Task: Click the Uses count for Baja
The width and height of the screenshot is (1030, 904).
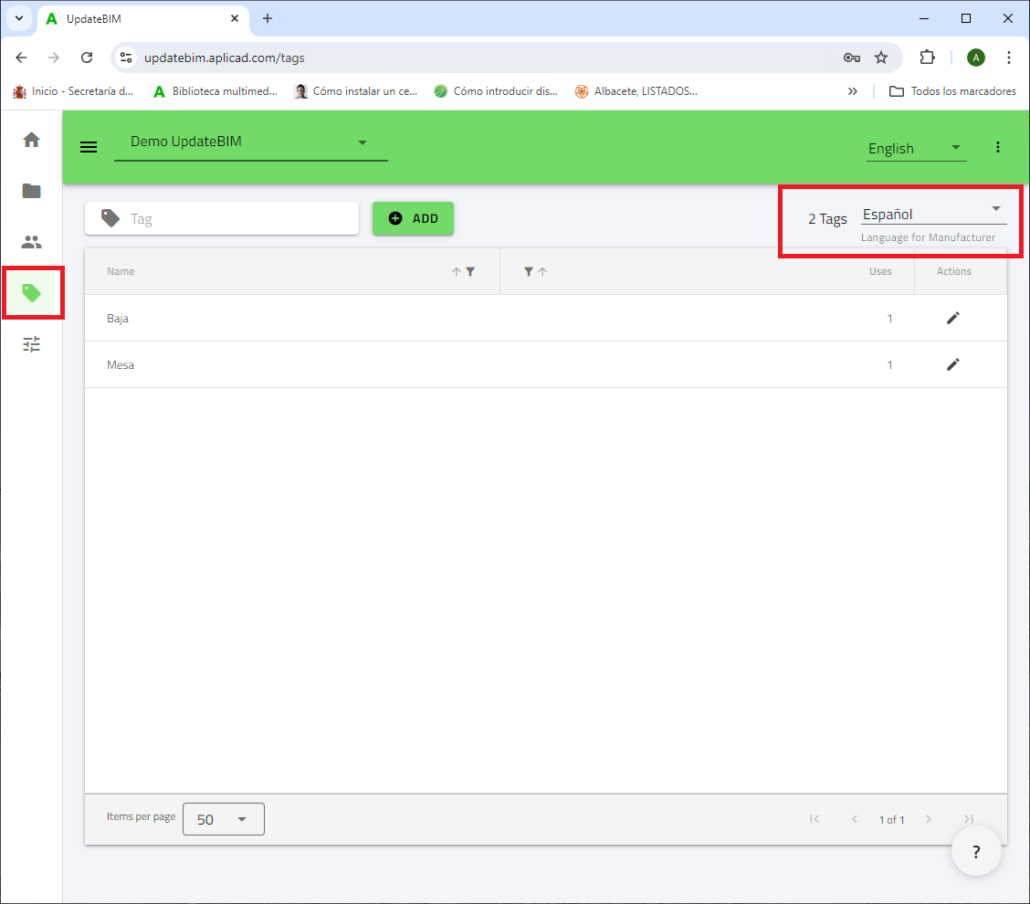Action: [x=890, y=319]
